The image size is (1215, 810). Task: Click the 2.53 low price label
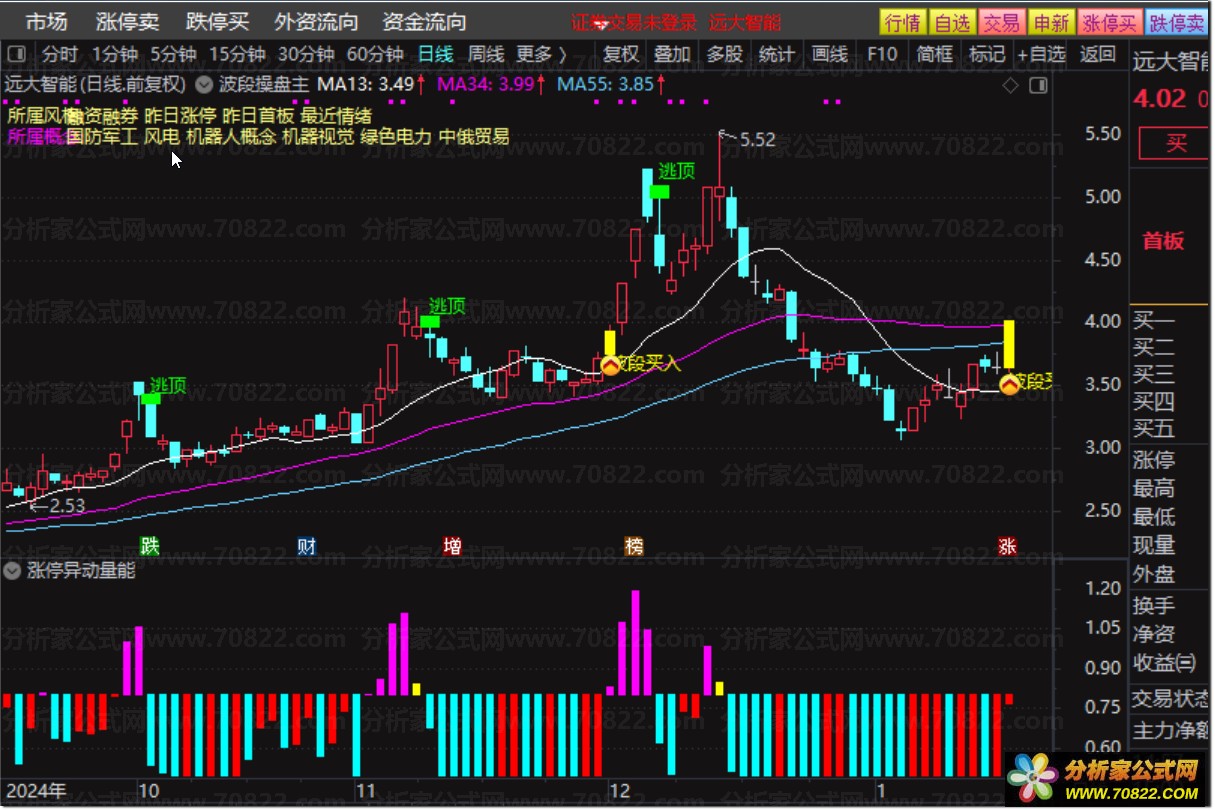coord(66,506)
